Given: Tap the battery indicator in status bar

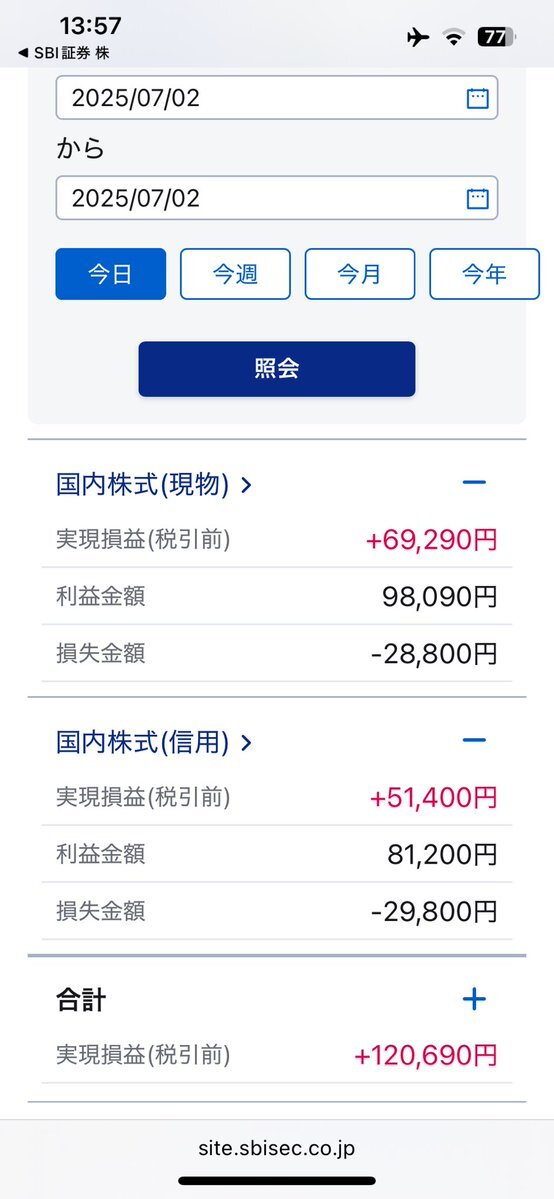Looking at the screenshot, I should (497, 37).
